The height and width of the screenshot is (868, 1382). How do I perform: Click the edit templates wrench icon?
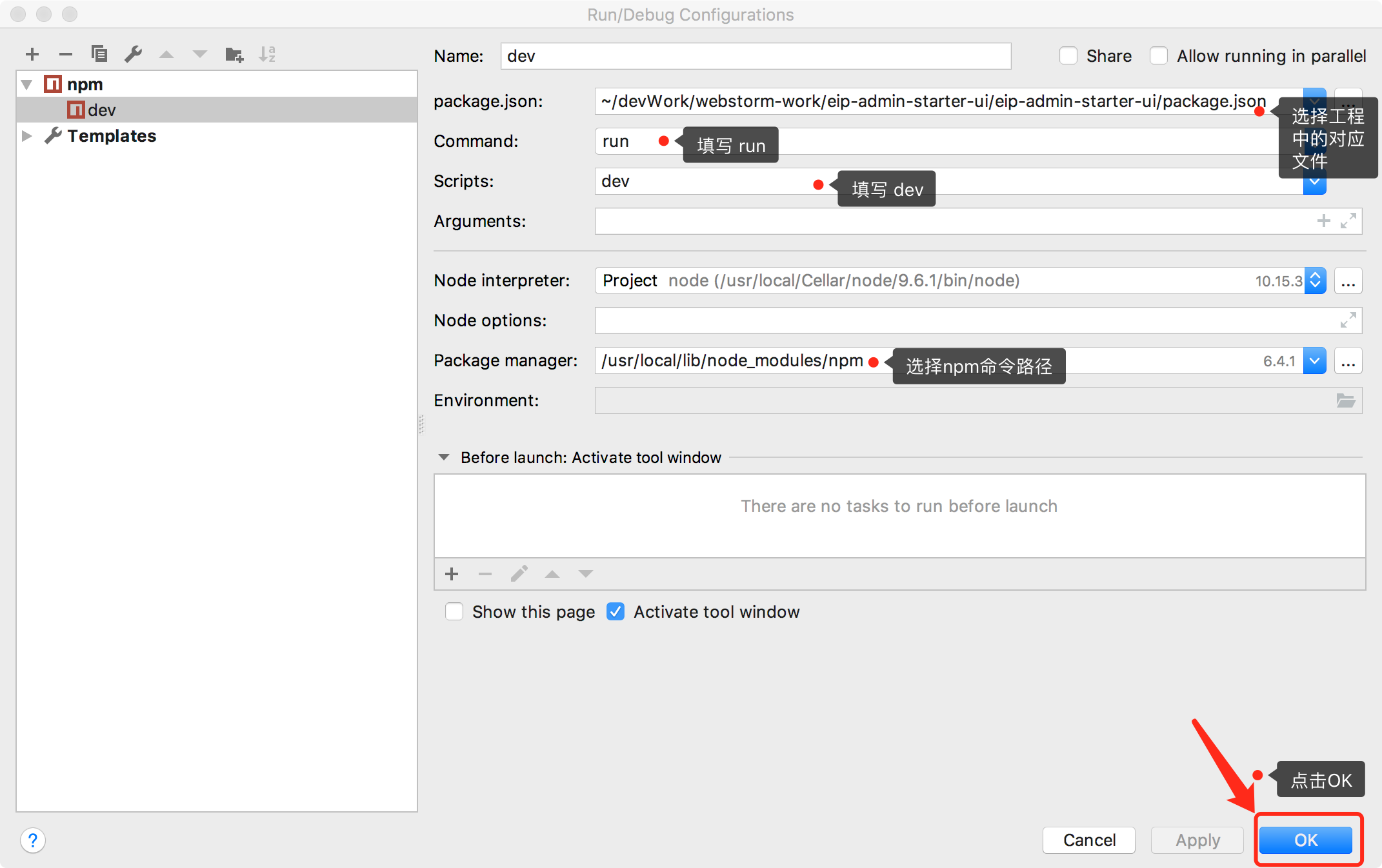[x=133, y=54]
